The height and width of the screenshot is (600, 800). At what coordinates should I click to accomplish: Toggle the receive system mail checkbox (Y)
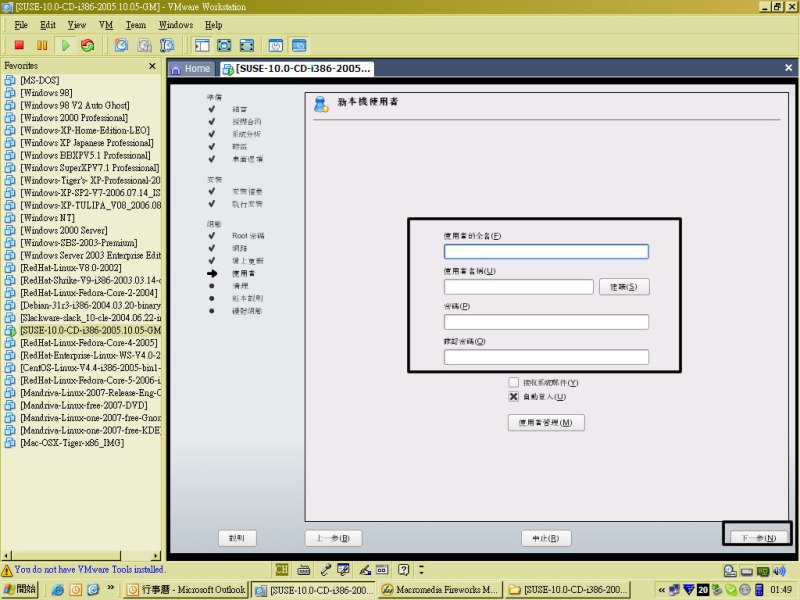click(x=513, y=382)
